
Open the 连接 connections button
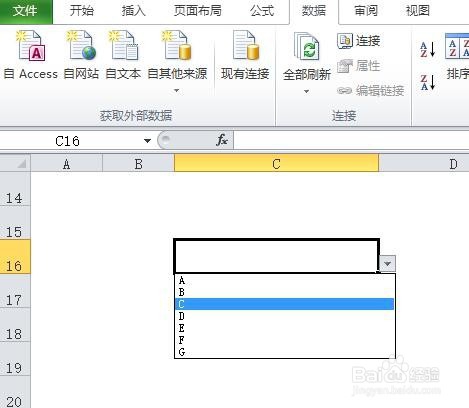(x=359, y=41)
